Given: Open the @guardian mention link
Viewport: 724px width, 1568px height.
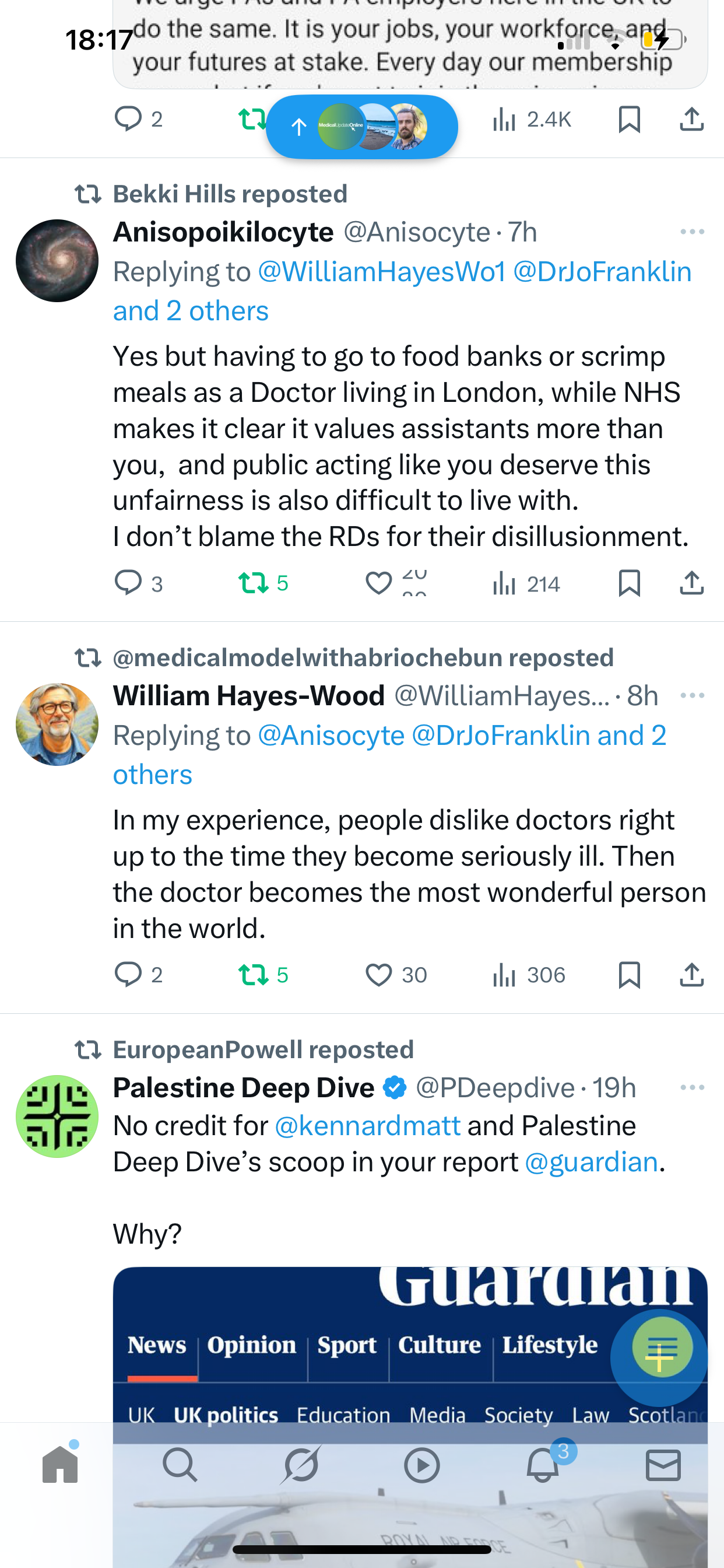Looking at the screenshot, I should pyautogui.click(x=591, y=1163).
